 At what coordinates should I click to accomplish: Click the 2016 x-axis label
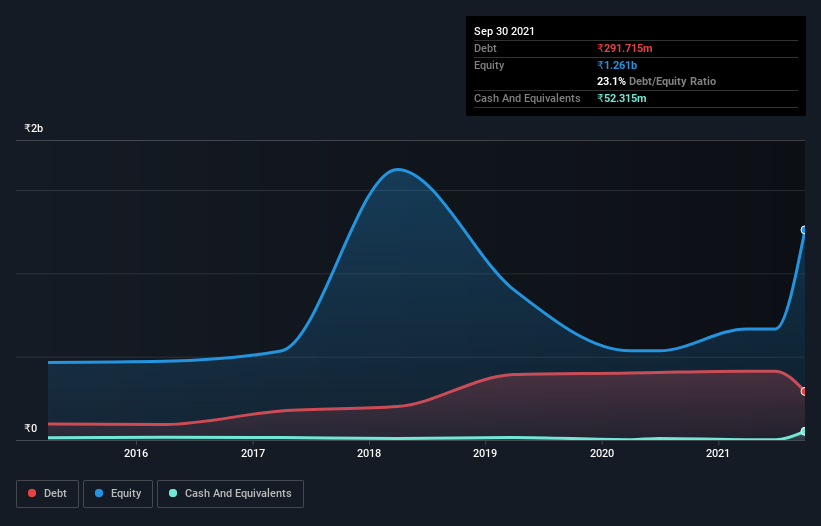coord(136,453)
